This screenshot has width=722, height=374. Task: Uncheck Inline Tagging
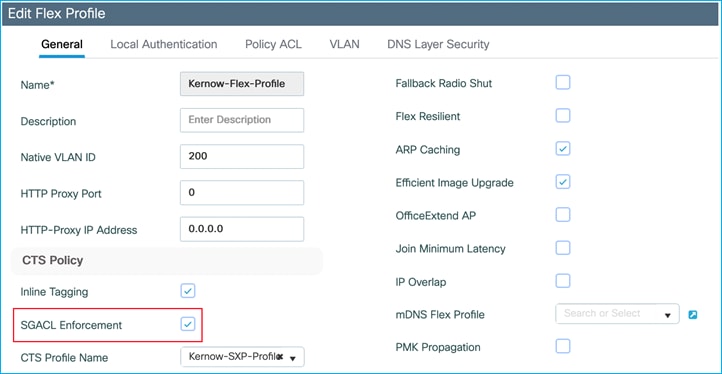point(188,291)
